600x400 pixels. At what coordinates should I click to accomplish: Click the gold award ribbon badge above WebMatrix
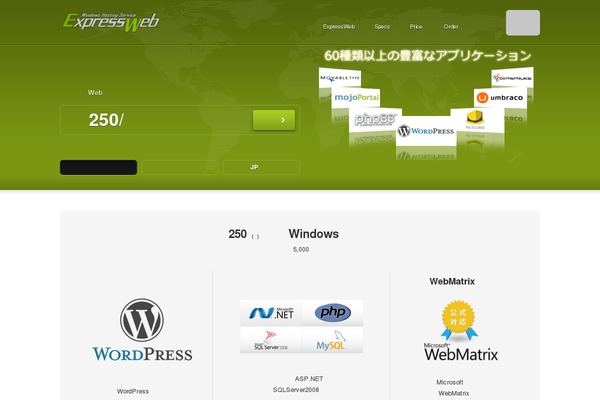pos(459,321)
